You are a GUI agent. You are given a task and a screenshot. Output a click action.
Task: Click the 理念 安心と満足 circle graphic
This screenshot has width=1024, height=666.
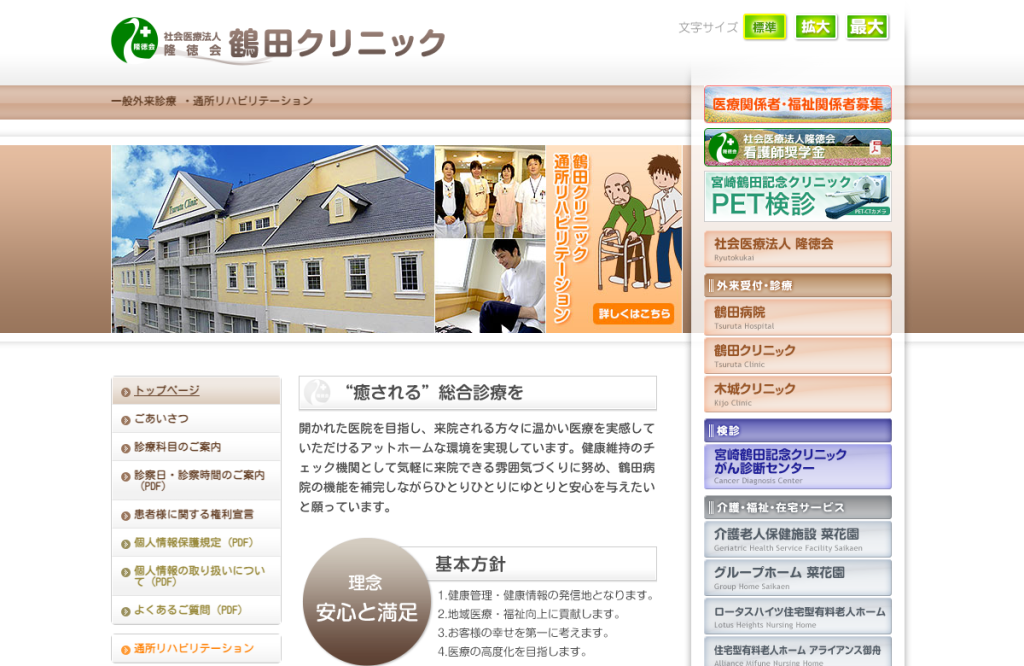(x=366, y=601)
